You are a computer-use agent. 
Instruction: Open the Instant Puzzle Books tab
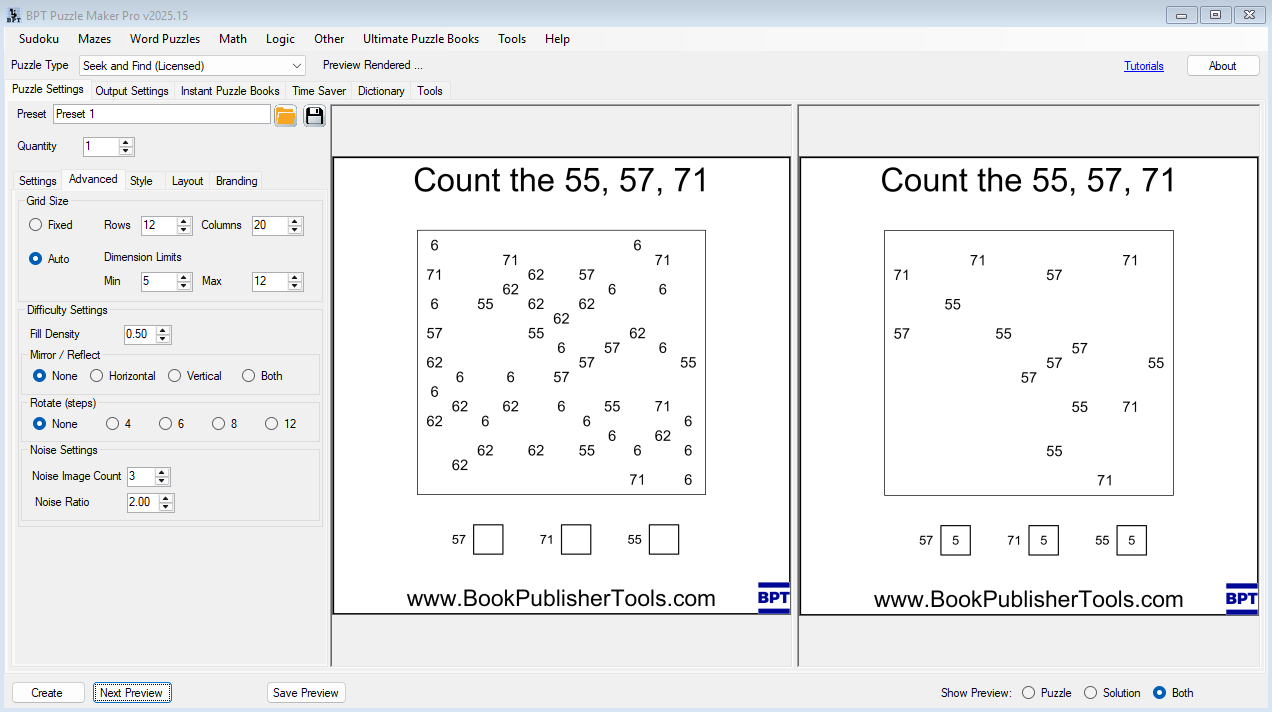coord(230,91)
